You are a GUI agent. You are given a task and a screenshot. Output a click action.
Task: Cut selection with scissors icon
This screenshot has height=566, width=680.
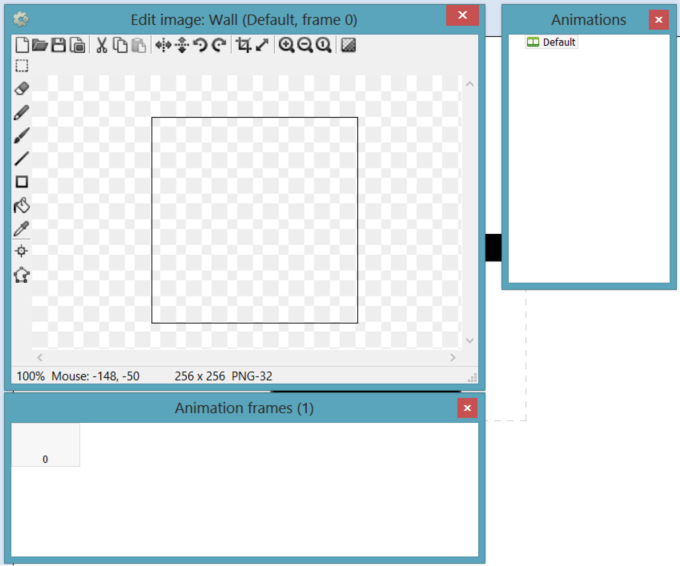point(101,45)
